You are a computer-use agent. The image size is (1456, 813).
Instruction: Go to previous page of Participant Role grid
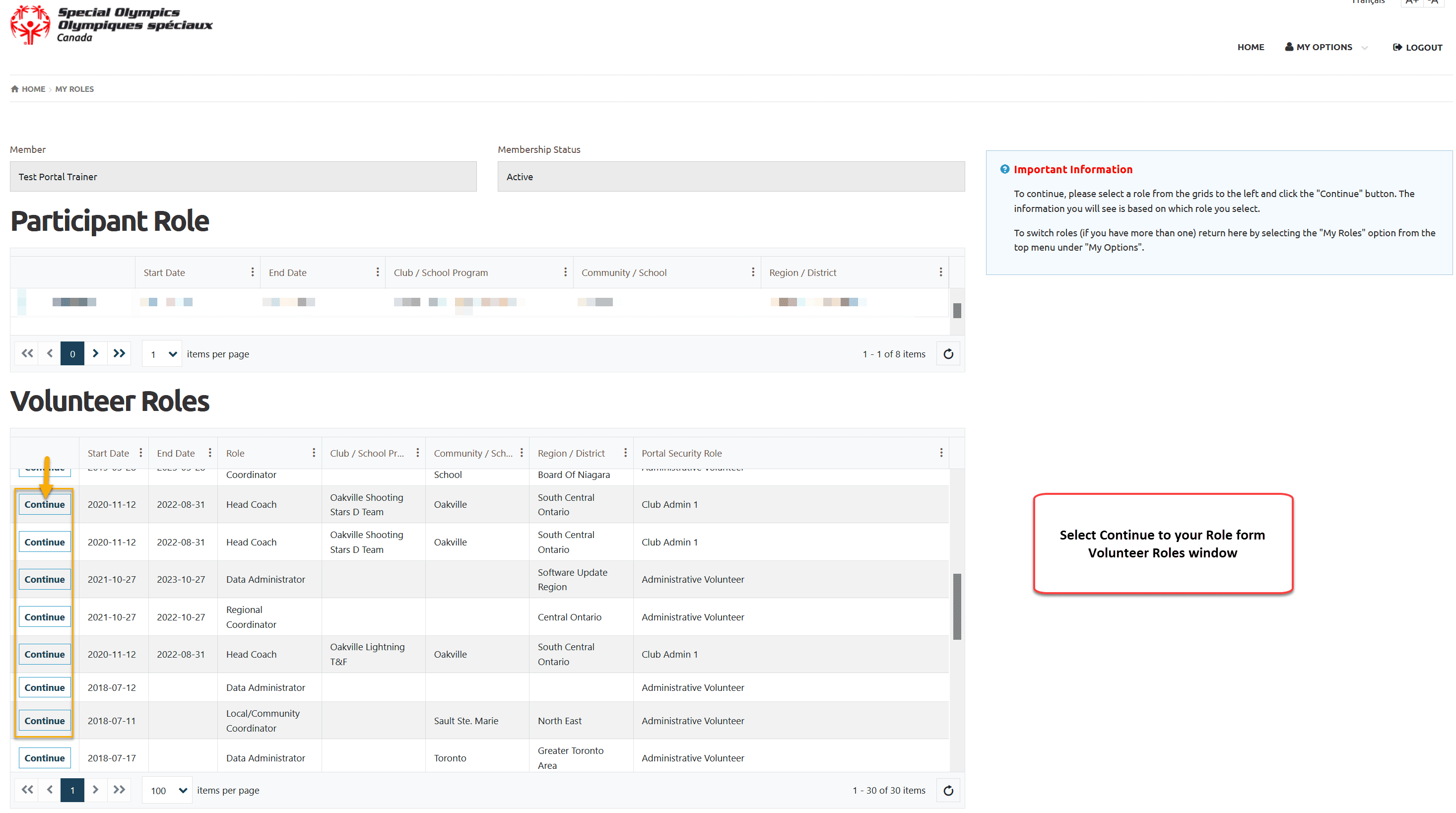tap(50, 353)
